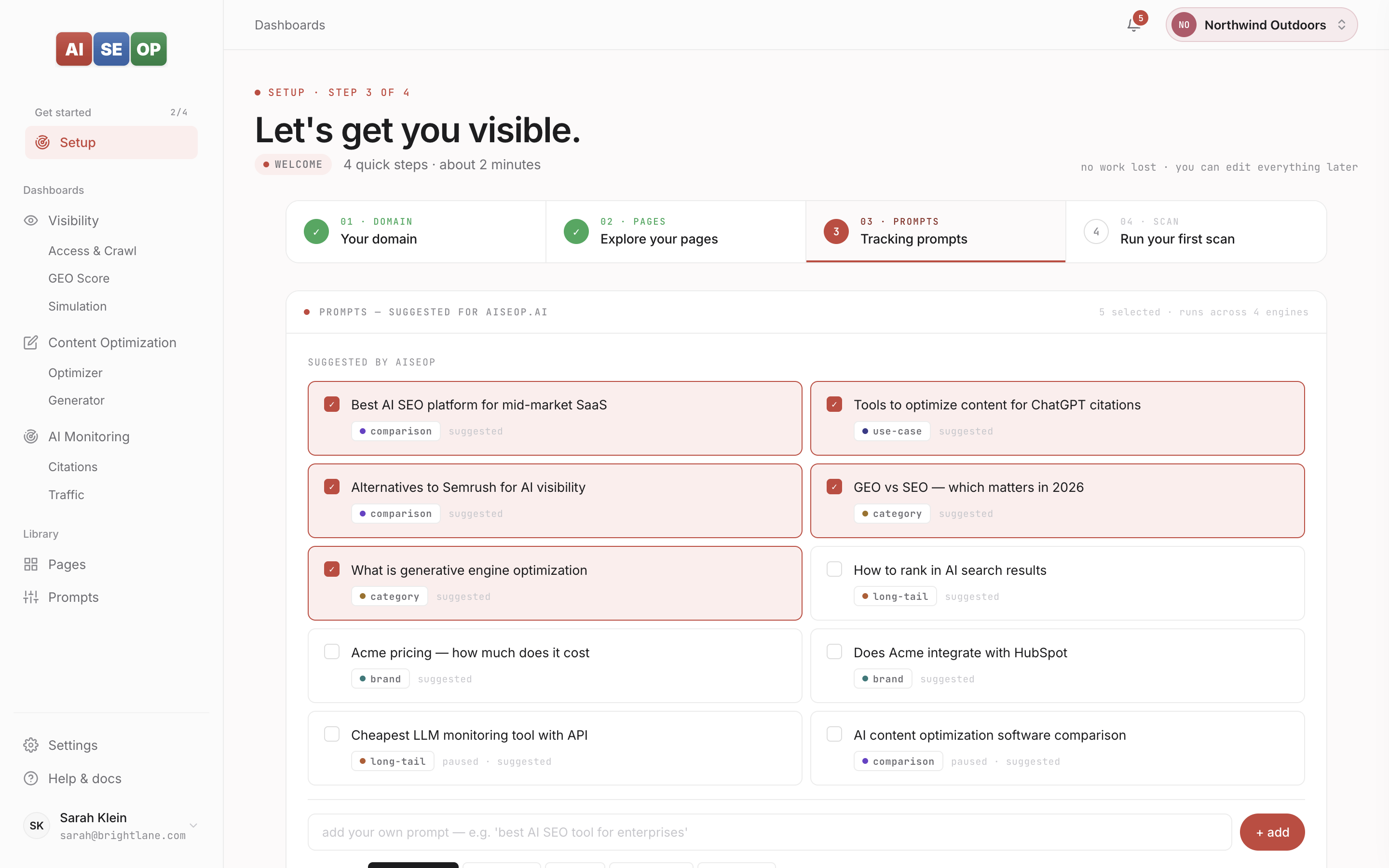Open AI Monitoring section
Screen dimensions: 1389x868
[89, 437]
